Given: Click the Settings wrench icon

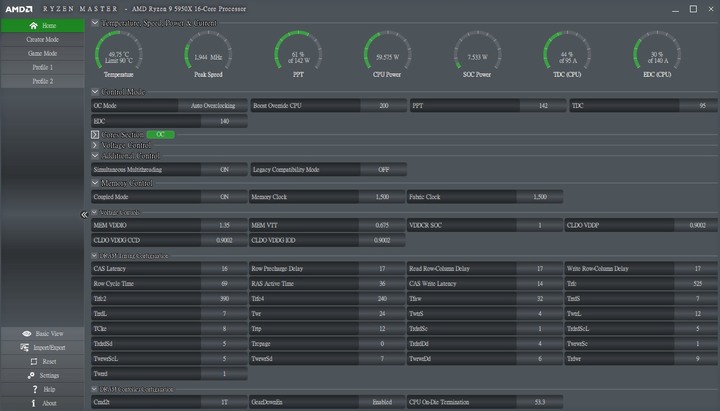Looking at the screenshot, I should point(31,375).
